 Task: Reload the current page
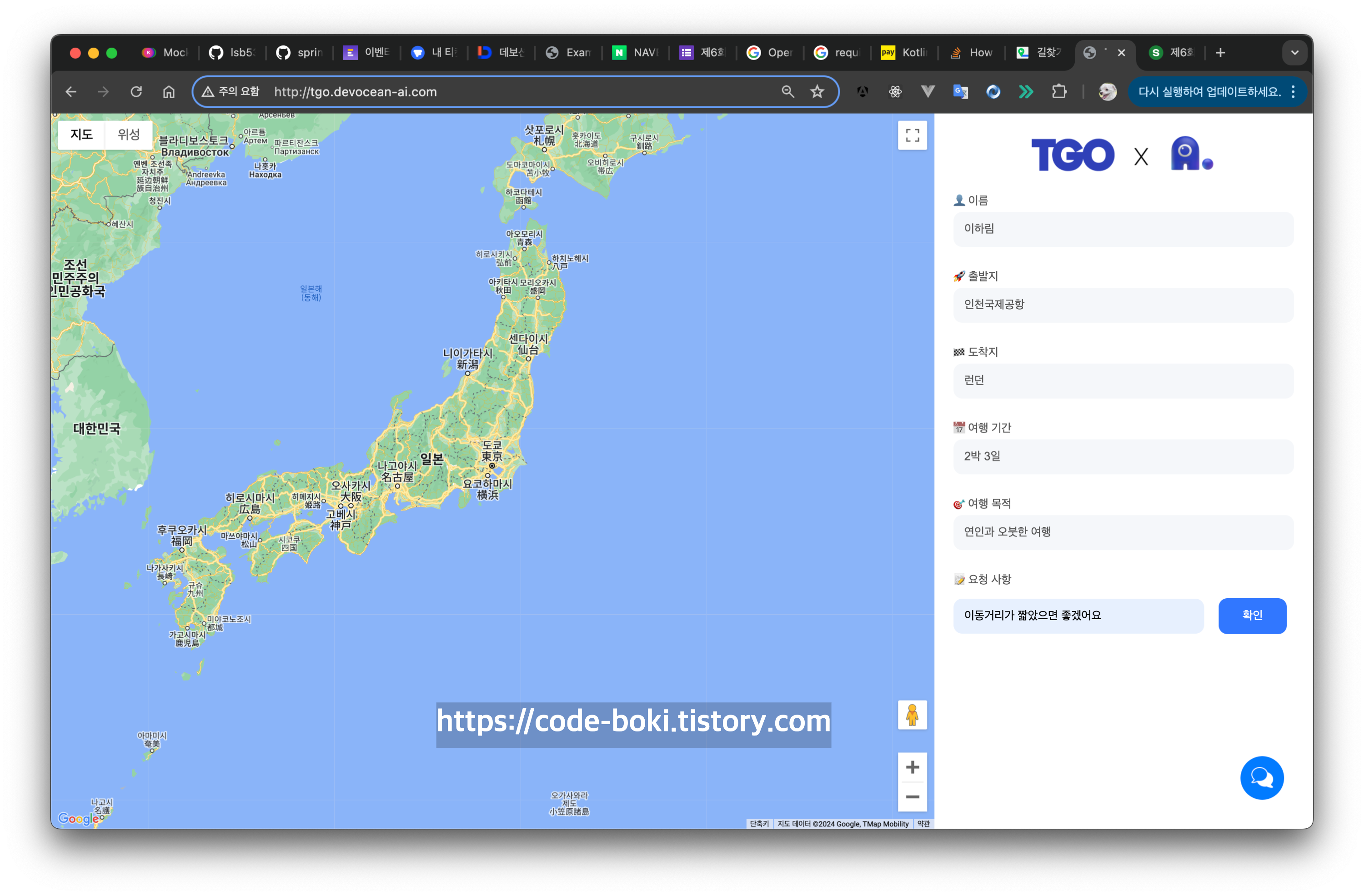(x=136, y=92)
